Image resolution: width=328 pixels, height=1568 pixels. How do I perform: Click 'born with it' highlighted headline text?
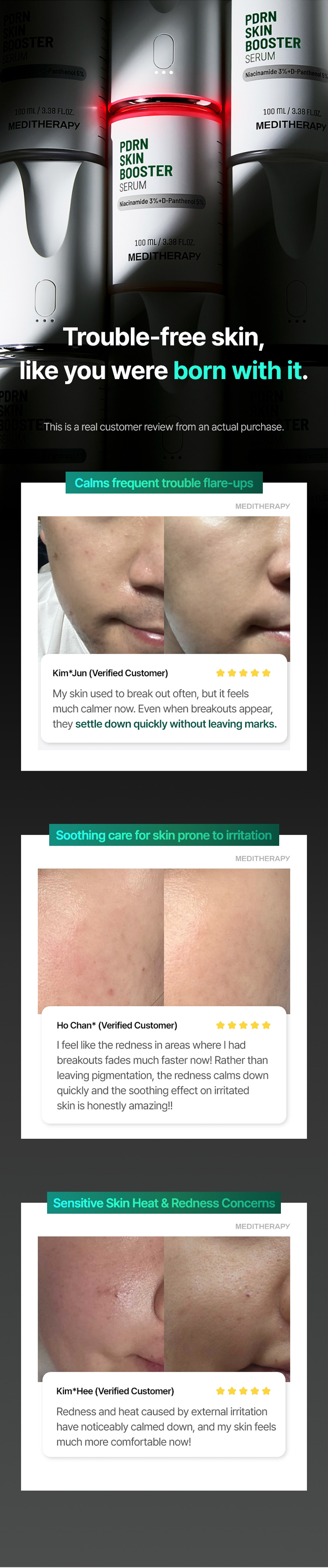point(237,371)
